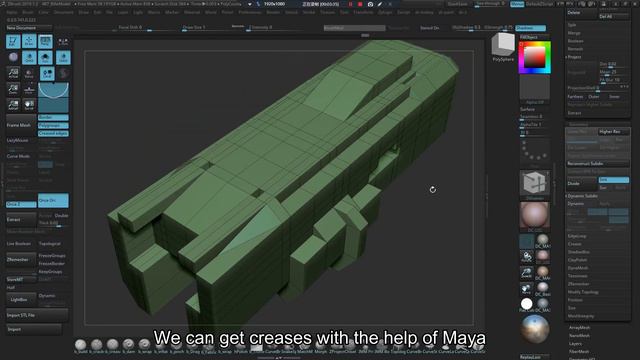The image size is (640, 360).
Task: Expand the Modify Topology section
Action: pyautogui.click(x=583, y=292)
